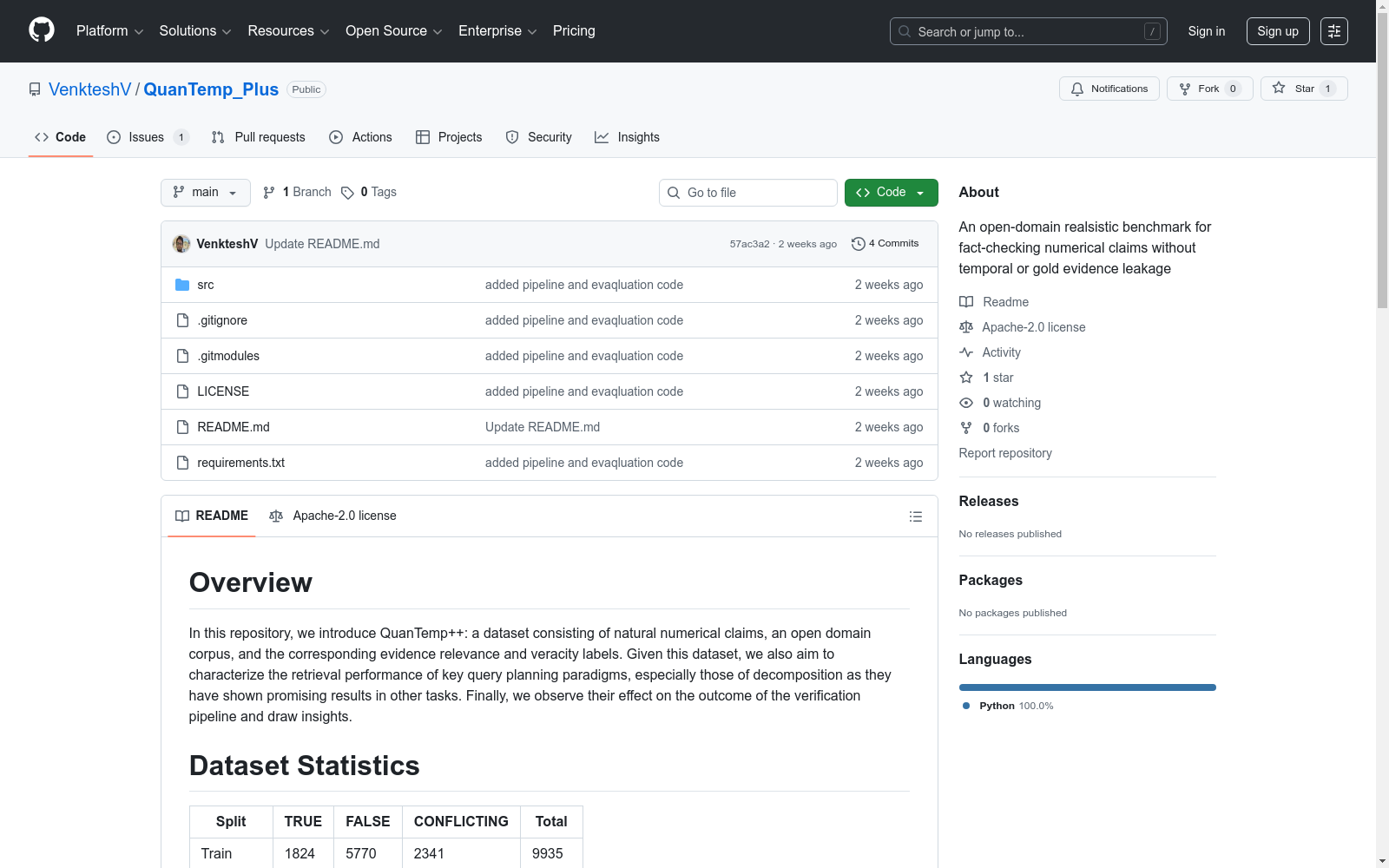
Task: Select the Code repository tab
Action: coord(61,137)
